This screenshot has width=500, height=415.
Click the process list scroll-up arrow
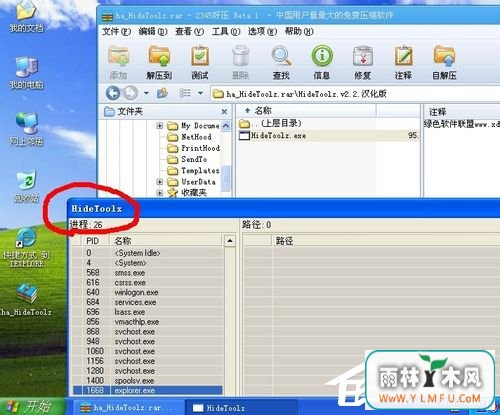230,241
